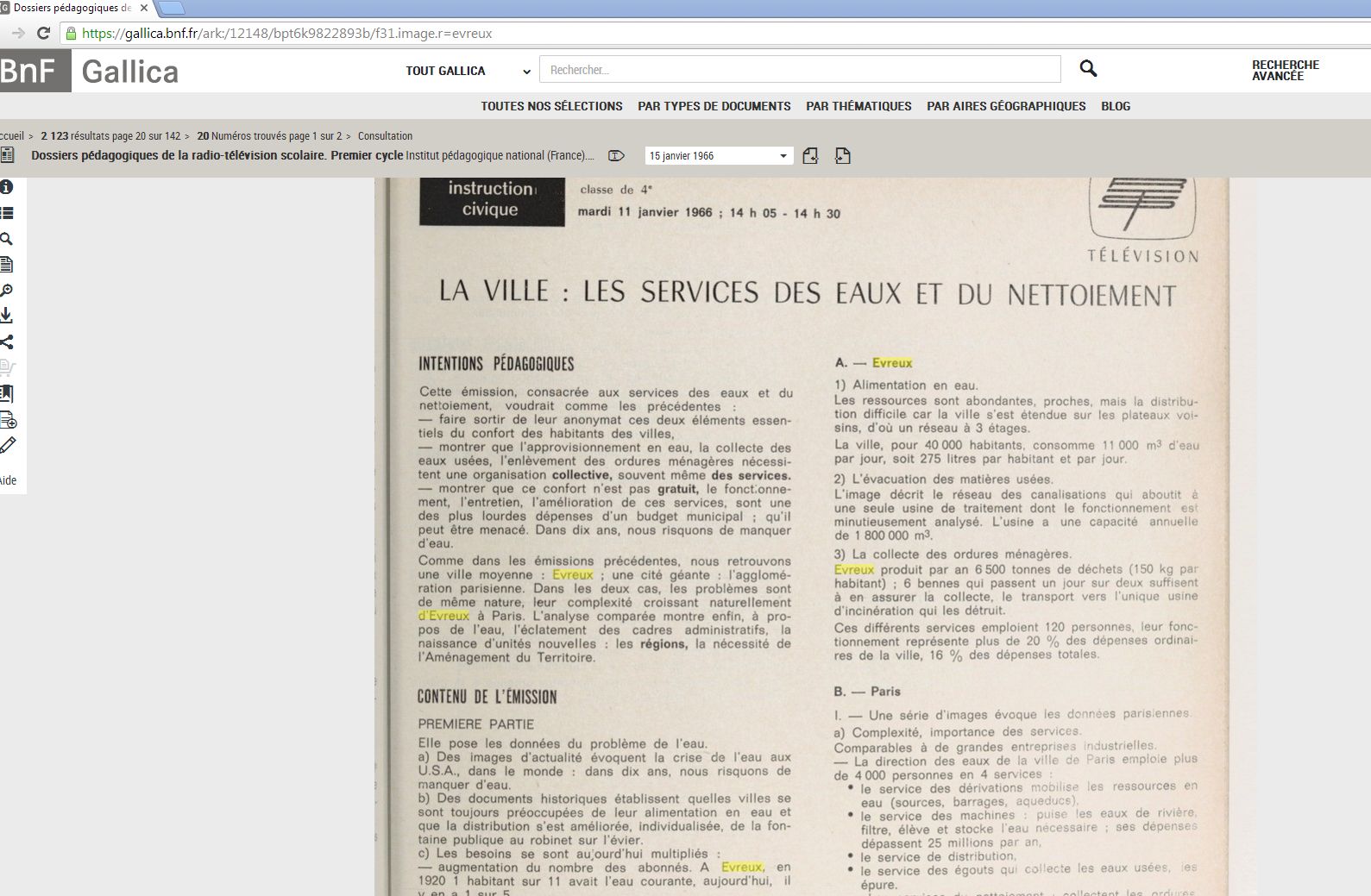
Task: Expand the TOUT GALLICA search scope dropdown
Action: pos(468,71)
